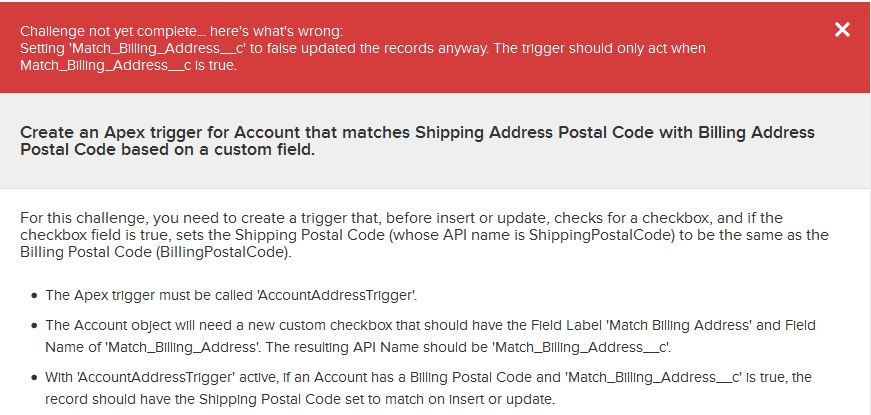The image size is (871, 415).
Task: Click bullet dot before 'The Apex trigger must'
Action: click(35, 296)
